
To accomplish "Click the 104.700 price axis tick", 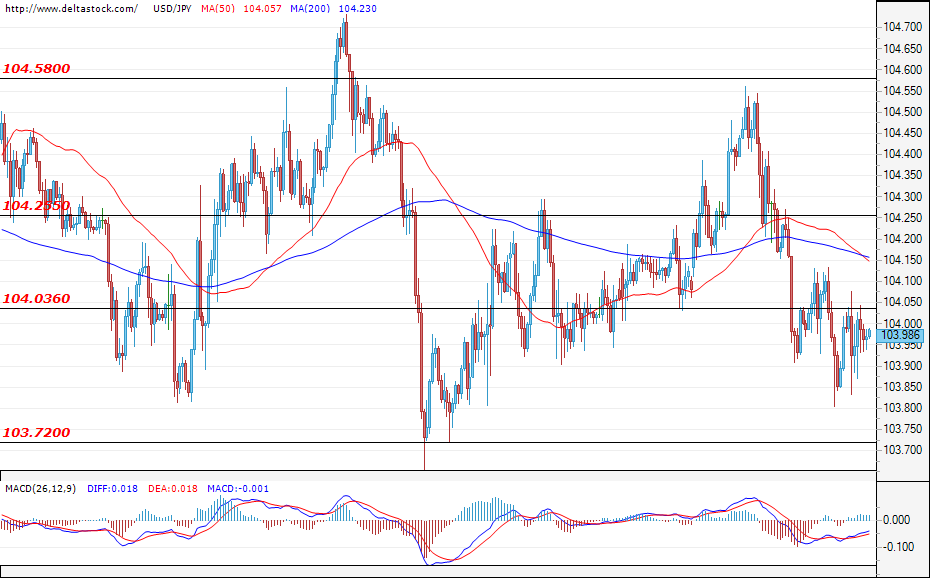I will (x=903, y=27).
